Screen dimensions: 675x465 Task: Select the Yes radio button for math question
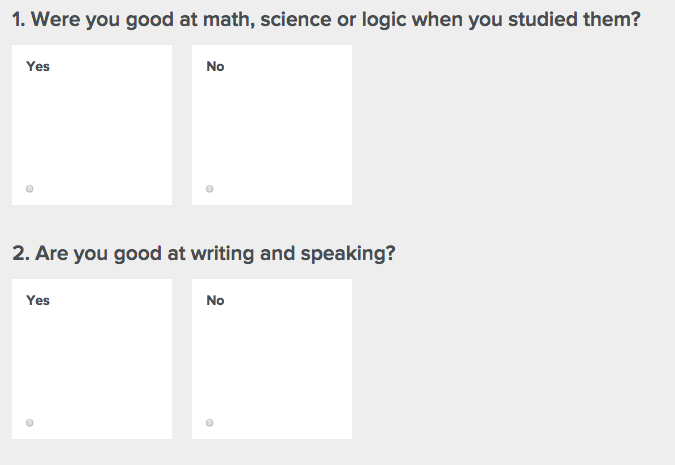30,189
